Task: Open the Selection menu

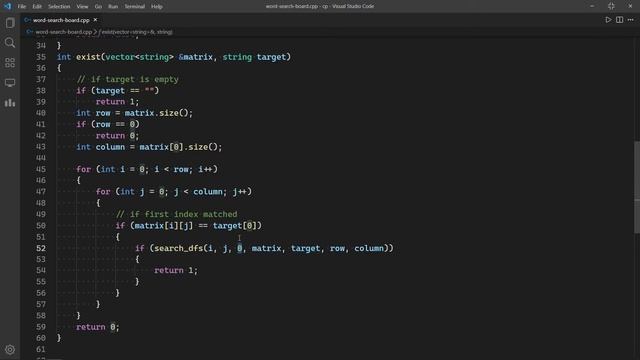Action: click(59, 7)
